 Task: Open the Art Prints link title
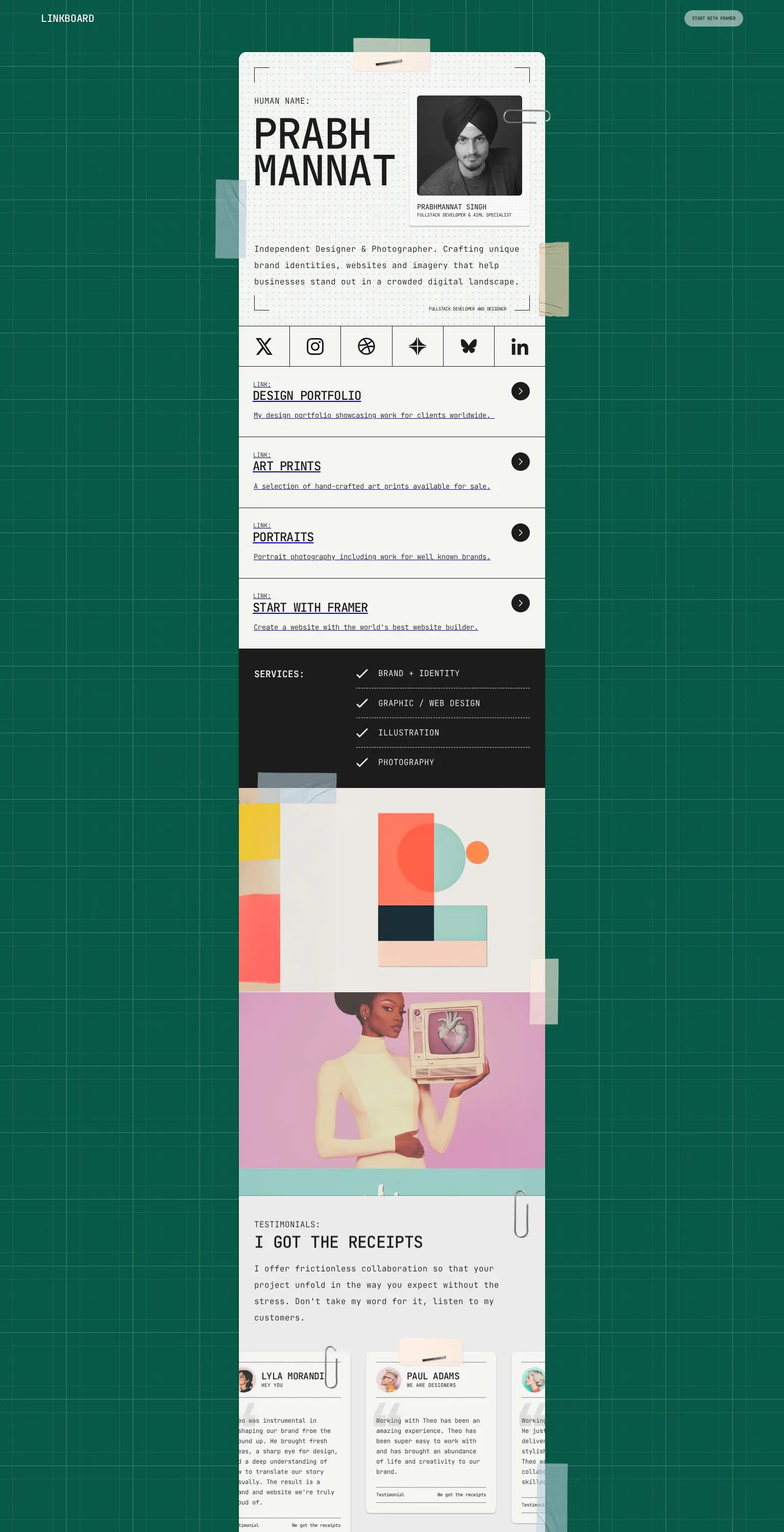click(286, 466)
